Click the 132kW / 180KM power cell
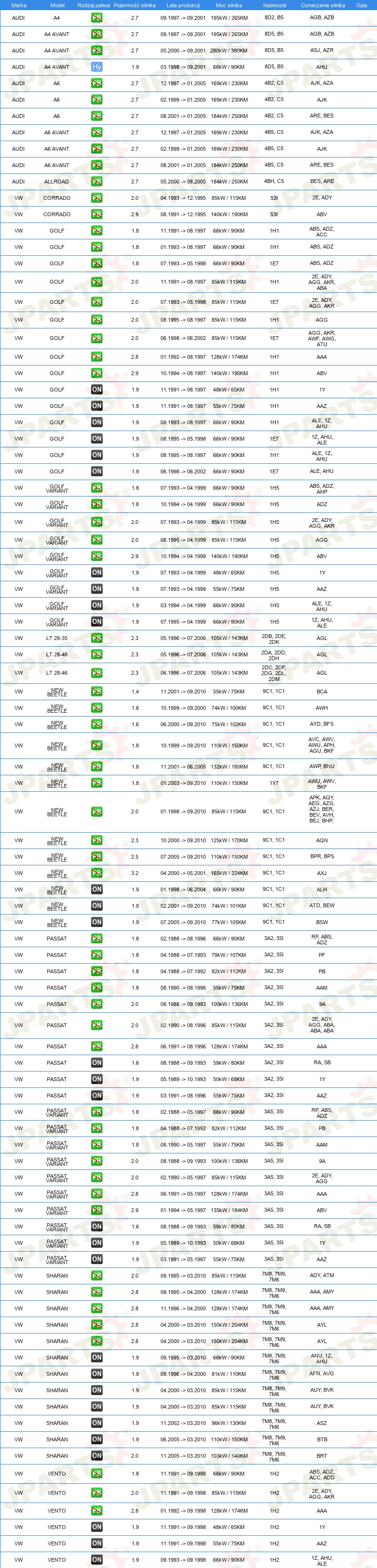This screenshot has width=377, height=1568. point(229,767)
